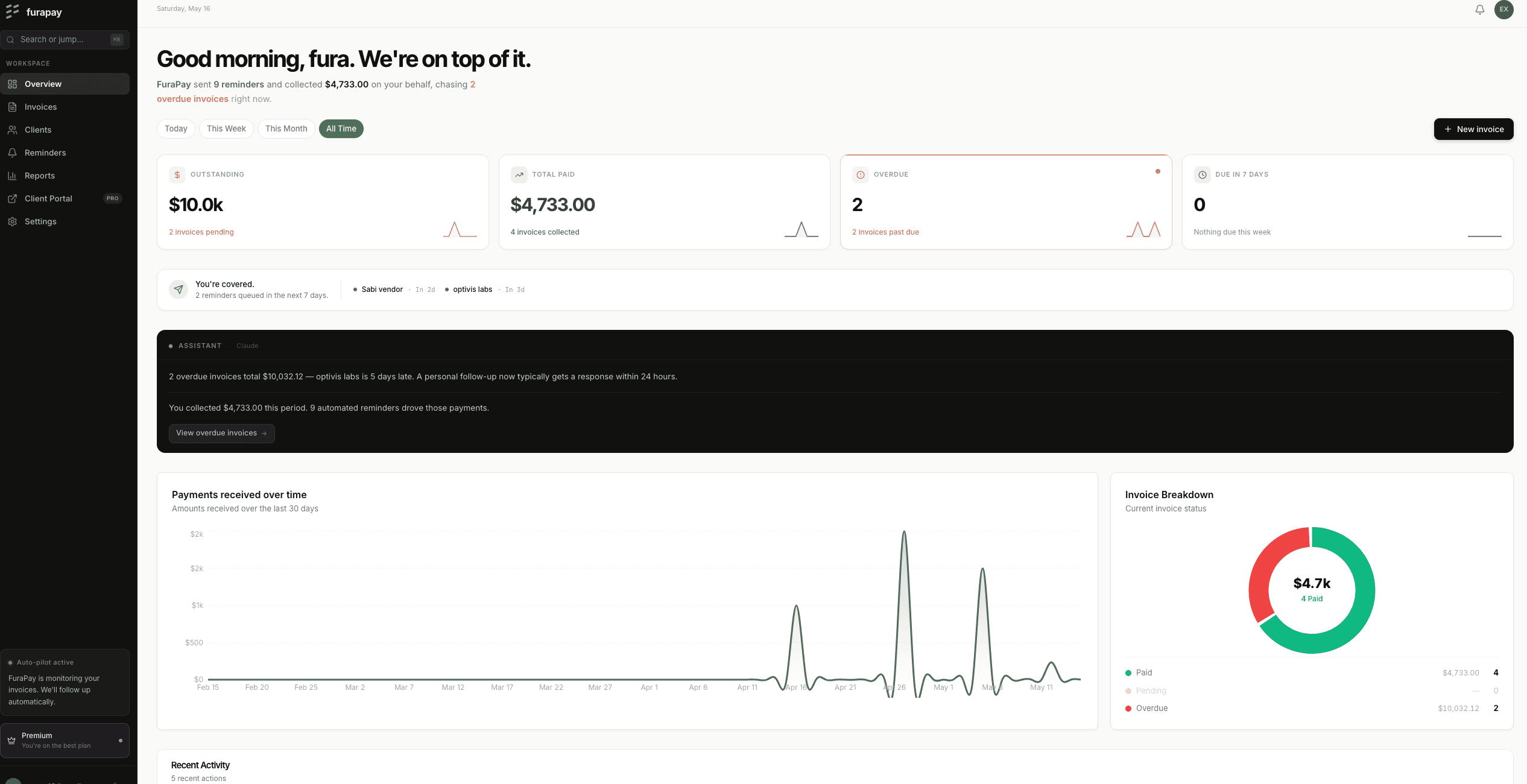Viewport: 1527px width, 784px height.
Task: Select the All Time filter
Action: [x=341, y=128]
